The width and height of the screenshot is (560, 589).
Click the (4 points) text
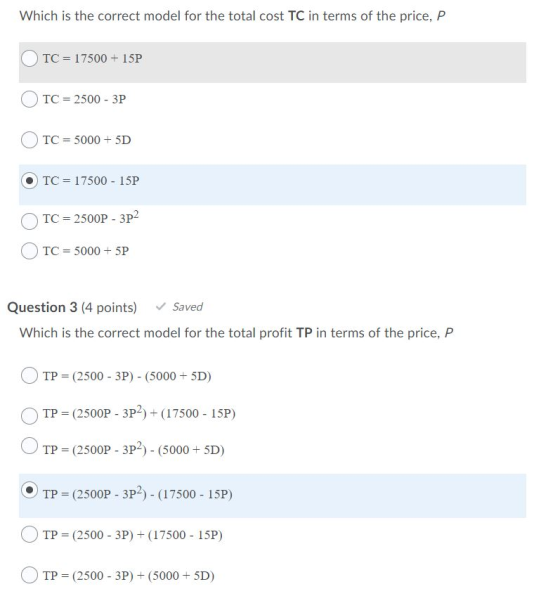[x=109, y=308]
